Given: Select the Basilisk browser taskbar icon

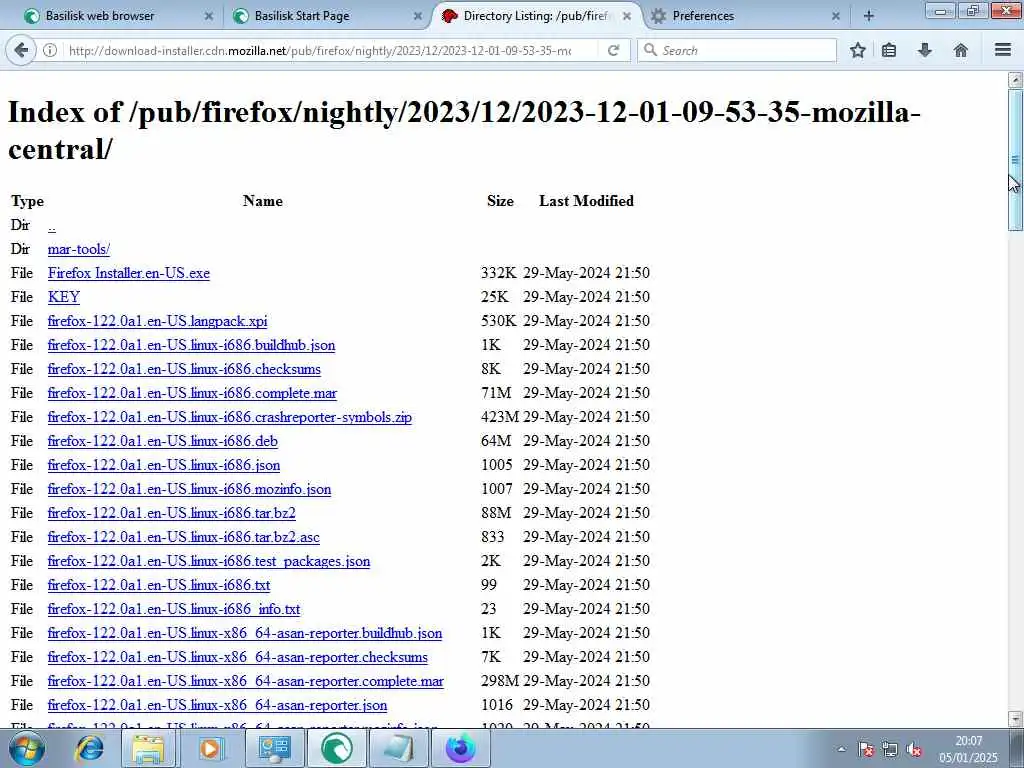Looking at the screenshot, I should point(337,748).
